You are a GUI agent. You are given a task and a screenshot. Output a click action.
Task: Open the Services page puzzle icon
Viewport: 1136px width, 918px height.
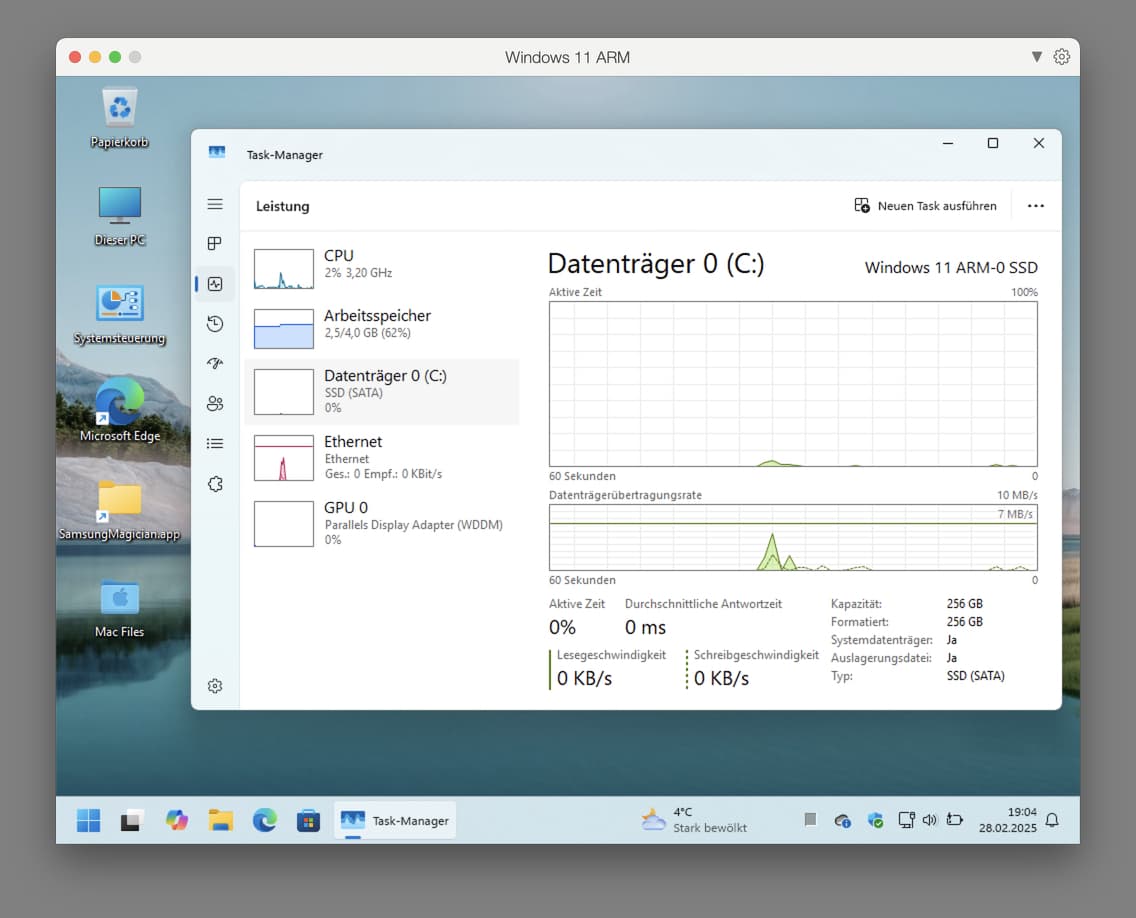pyautogui.click(x=215, y=484)
